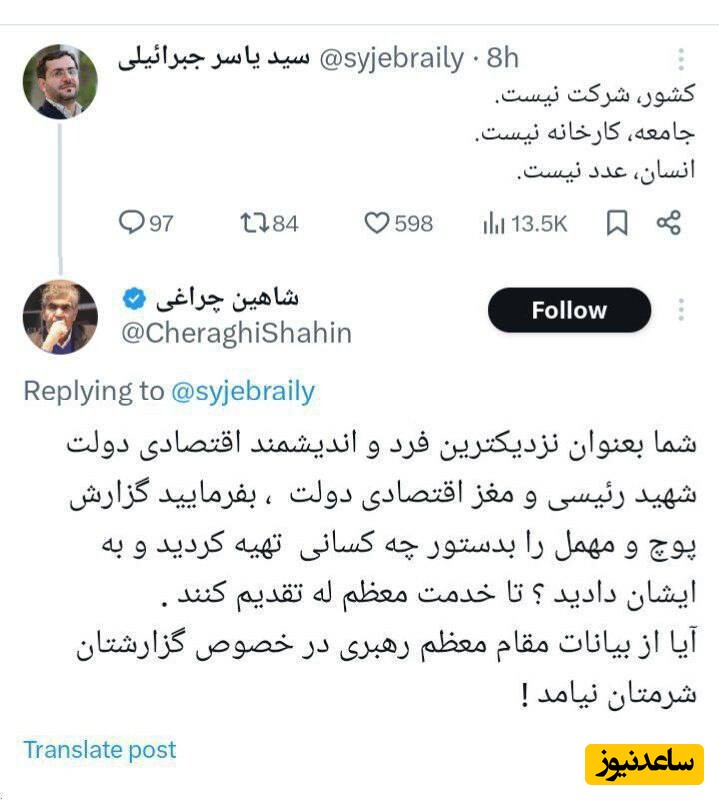Repost the tweet using the retweet icon
This screenshot has width=719, height=800.
pos(253,223)
